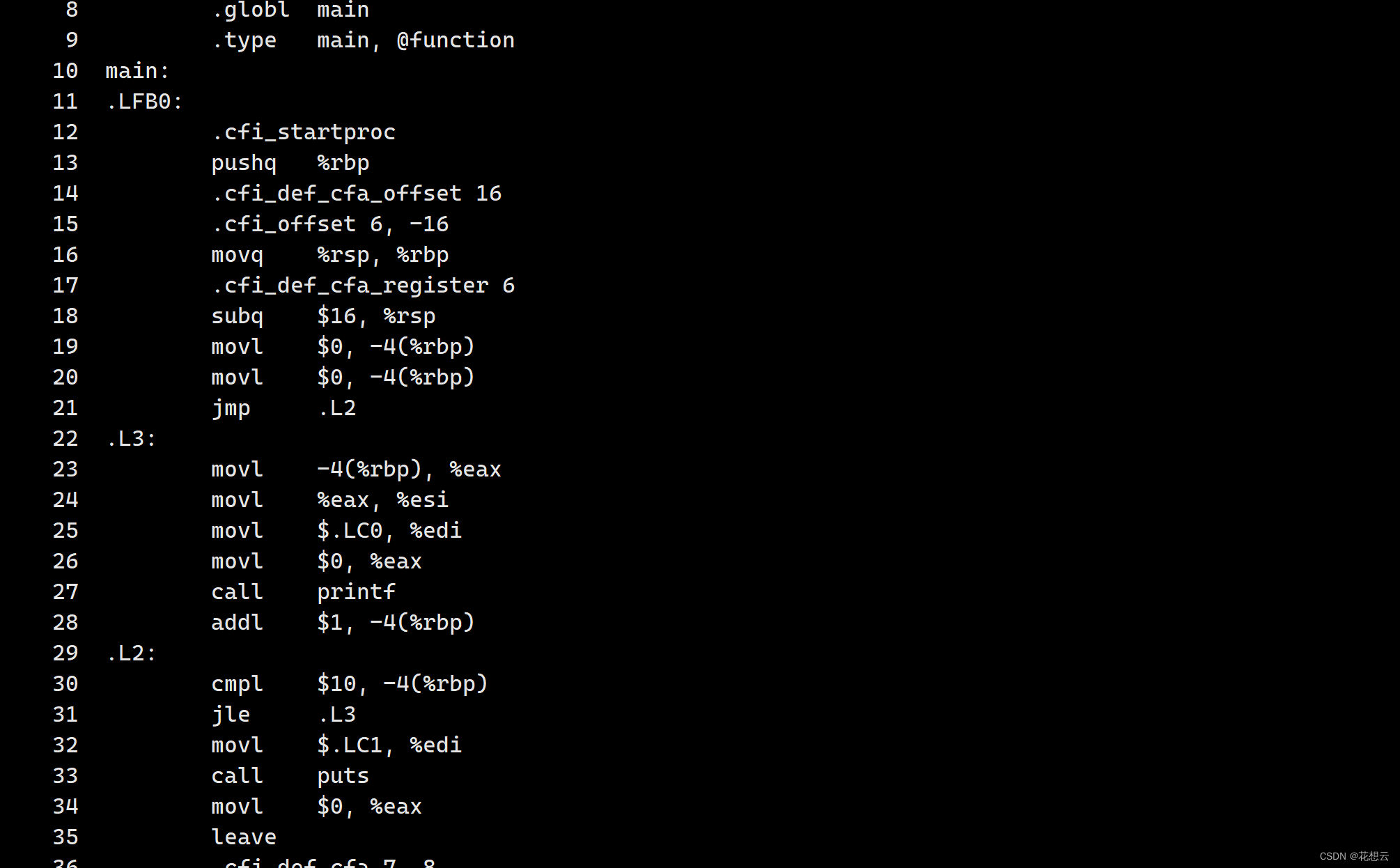1400x868 pixels.
Task: Click the "subq $16, %rsp" instruction
Action: [323, 316]
